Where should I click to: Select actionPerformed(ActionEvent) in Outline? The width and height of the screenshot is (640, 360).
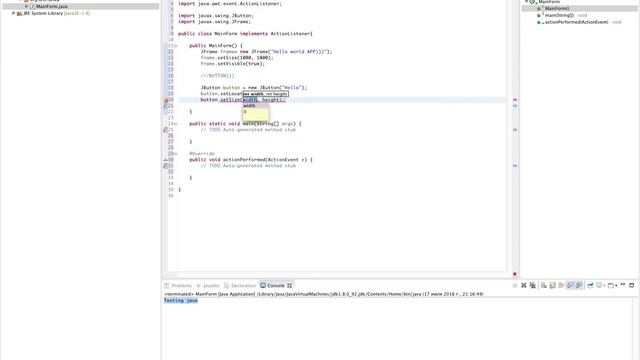point(576,22)
